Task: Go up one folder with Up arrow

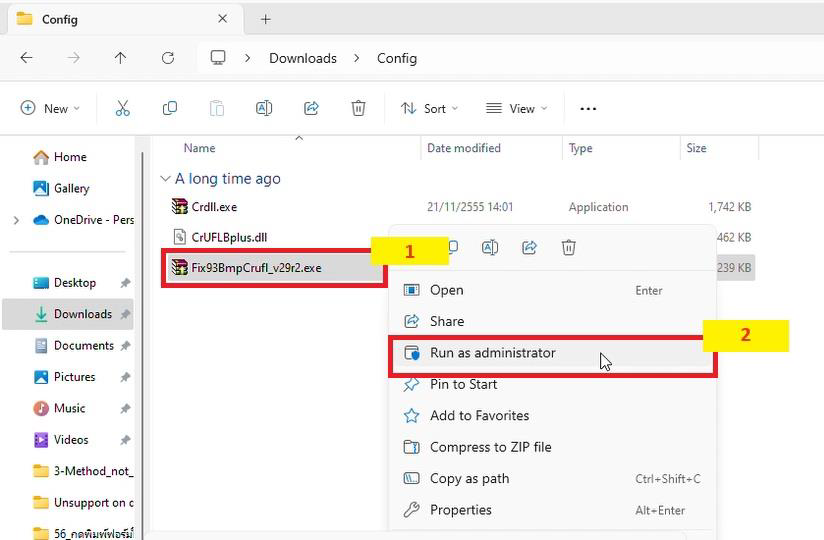Action: coord(120,58)
